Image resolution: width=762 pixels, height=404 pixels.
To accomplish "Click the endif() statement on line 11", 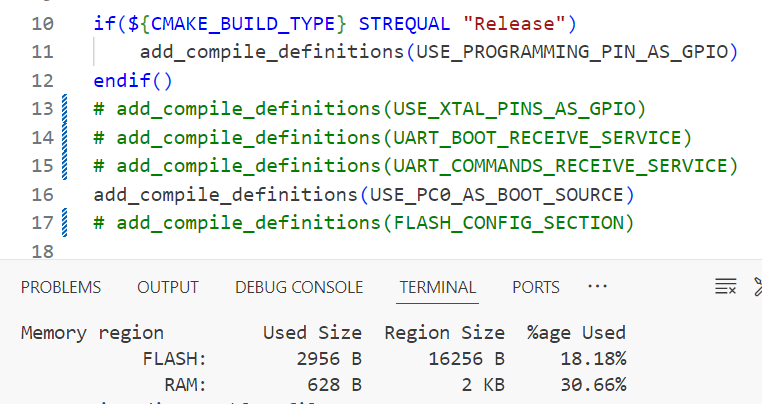I will pos(133,80).
